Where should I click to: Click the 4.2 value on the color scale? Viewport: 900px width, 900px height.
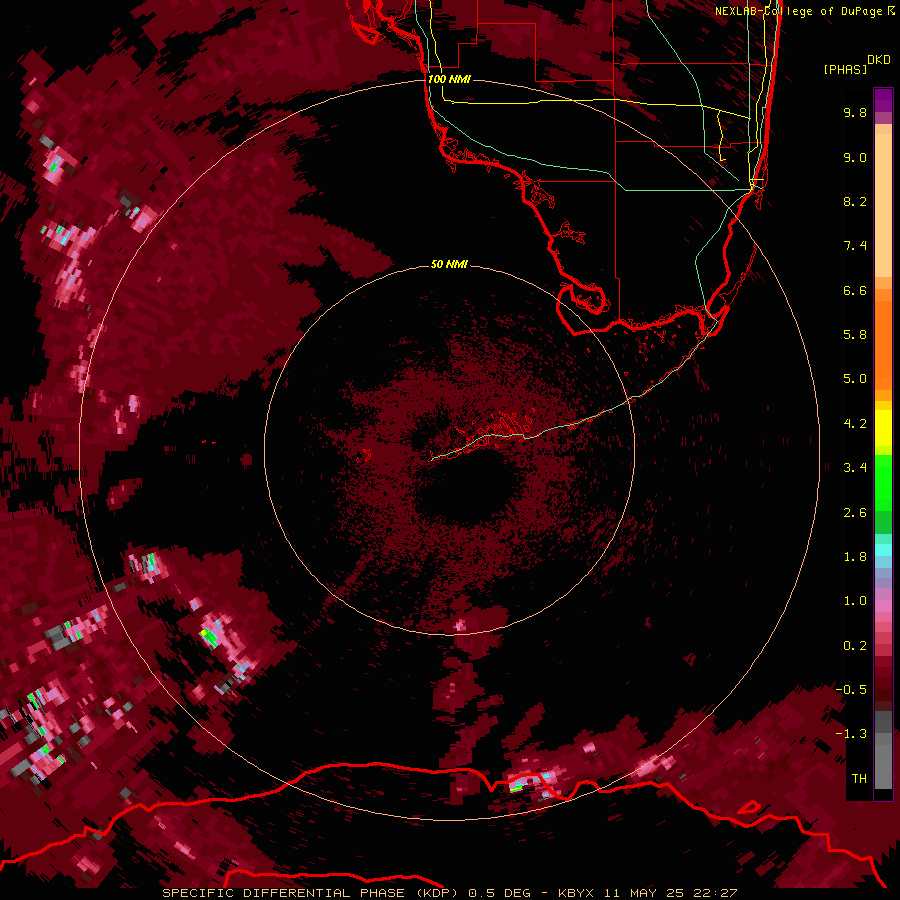855,424
